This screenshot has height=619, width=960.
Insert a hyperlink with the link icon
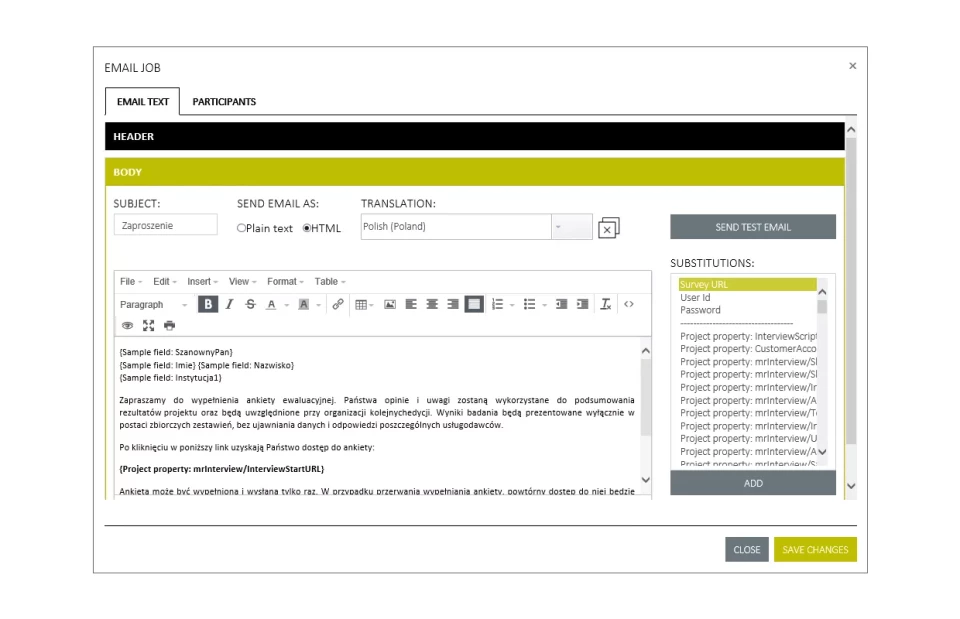click(x=338, y=304)
